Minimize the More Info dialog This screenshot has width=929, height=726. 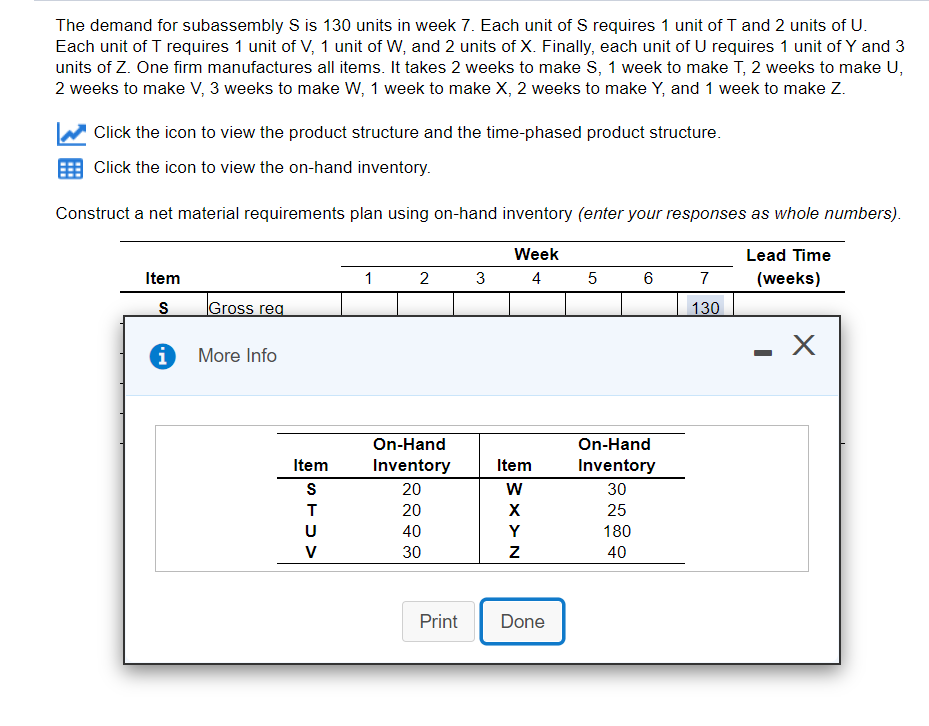pos(763,353)
